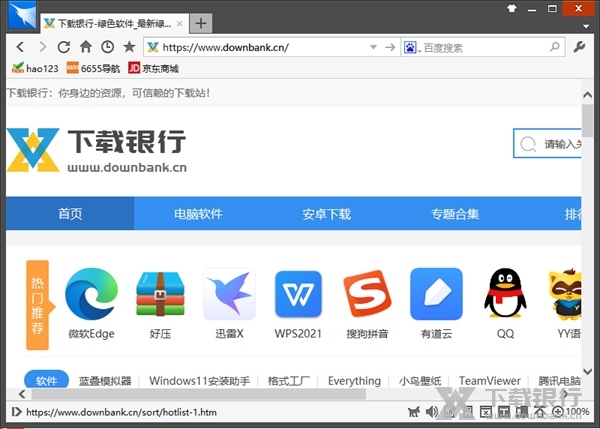Click the popup blocker window-X status icon

click(486, 412)
